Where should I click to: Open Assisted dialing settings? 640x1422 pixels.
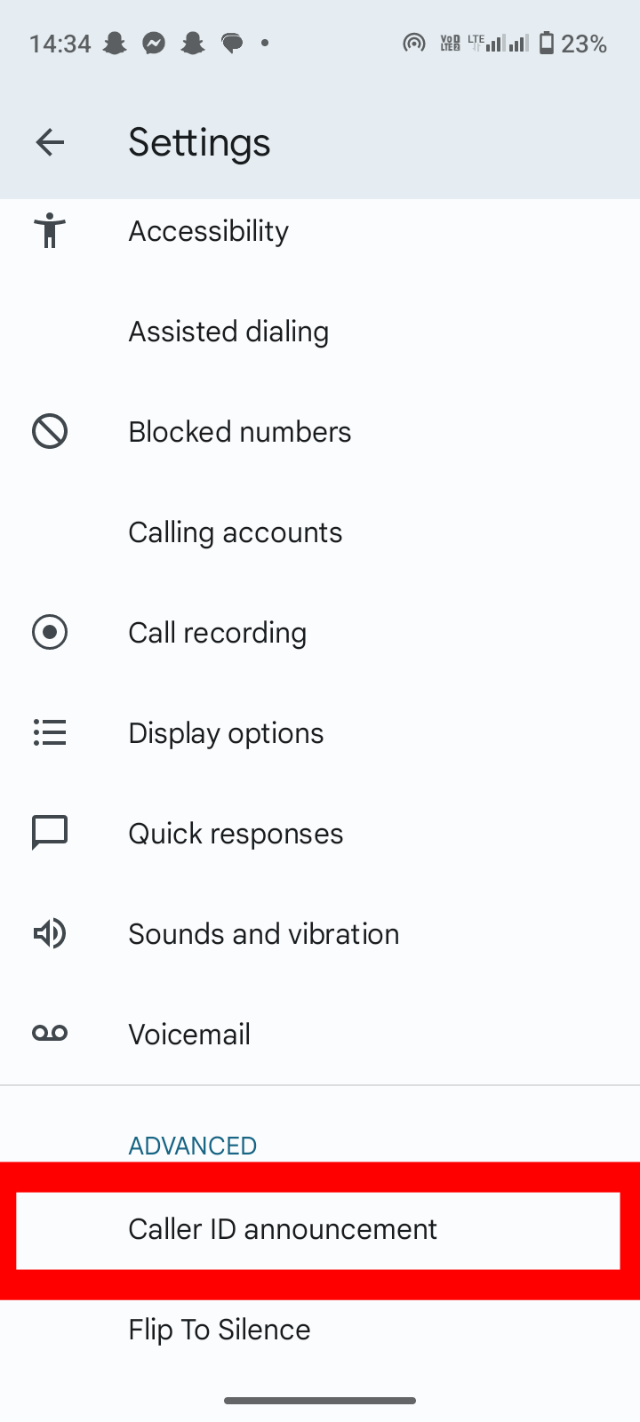(x=228, y=332)
